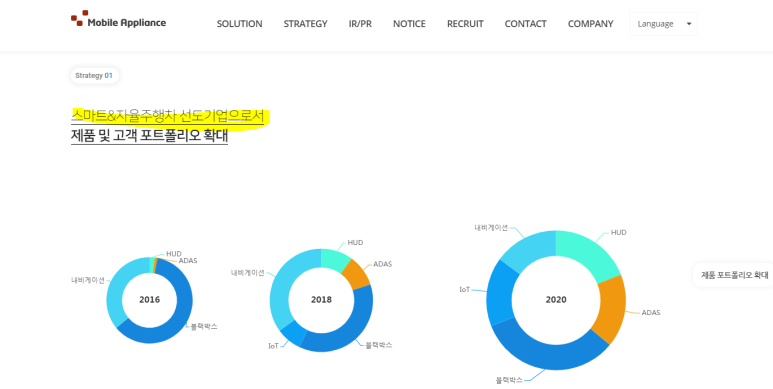The image size is (773, 389).
Task: Click the HUD label of the 2016 chart
Action: 174,253
